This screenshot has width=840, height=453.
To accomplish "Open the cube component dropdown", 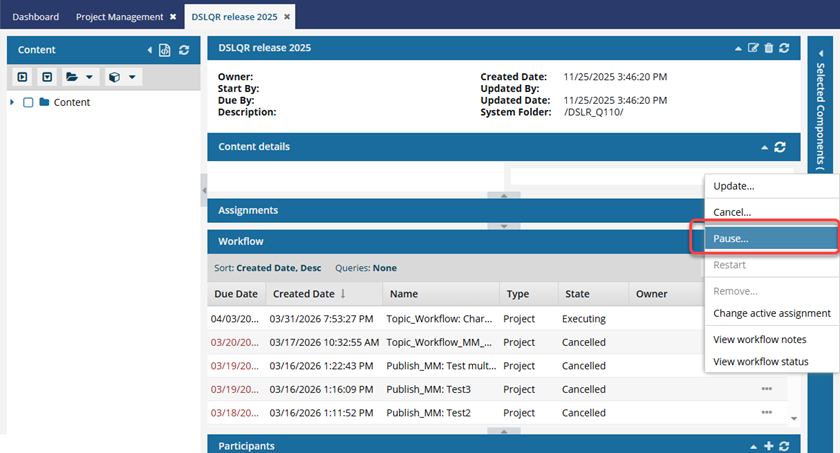I will (122, 77).
